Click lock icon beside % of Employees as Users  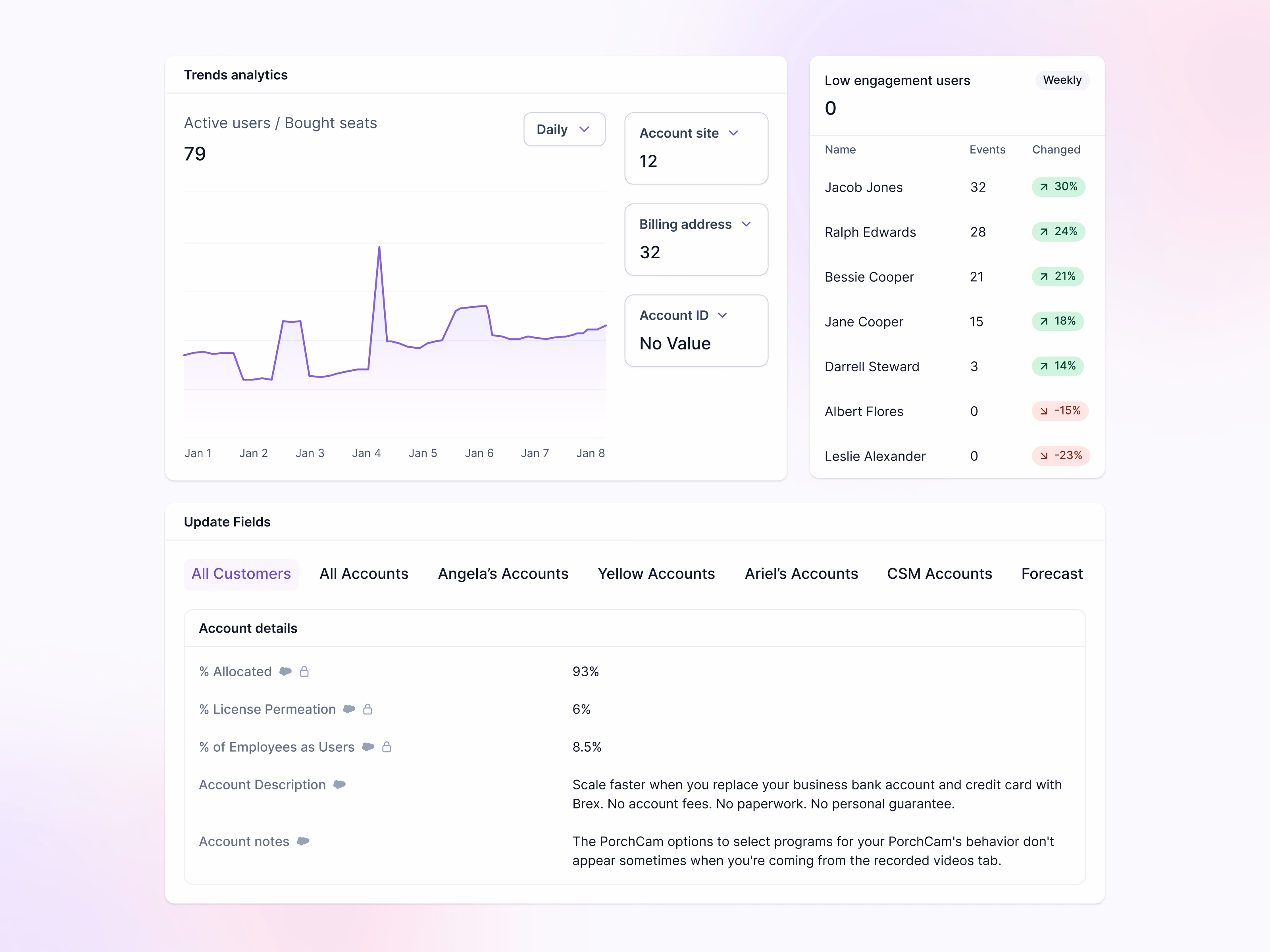pos(387,747)
